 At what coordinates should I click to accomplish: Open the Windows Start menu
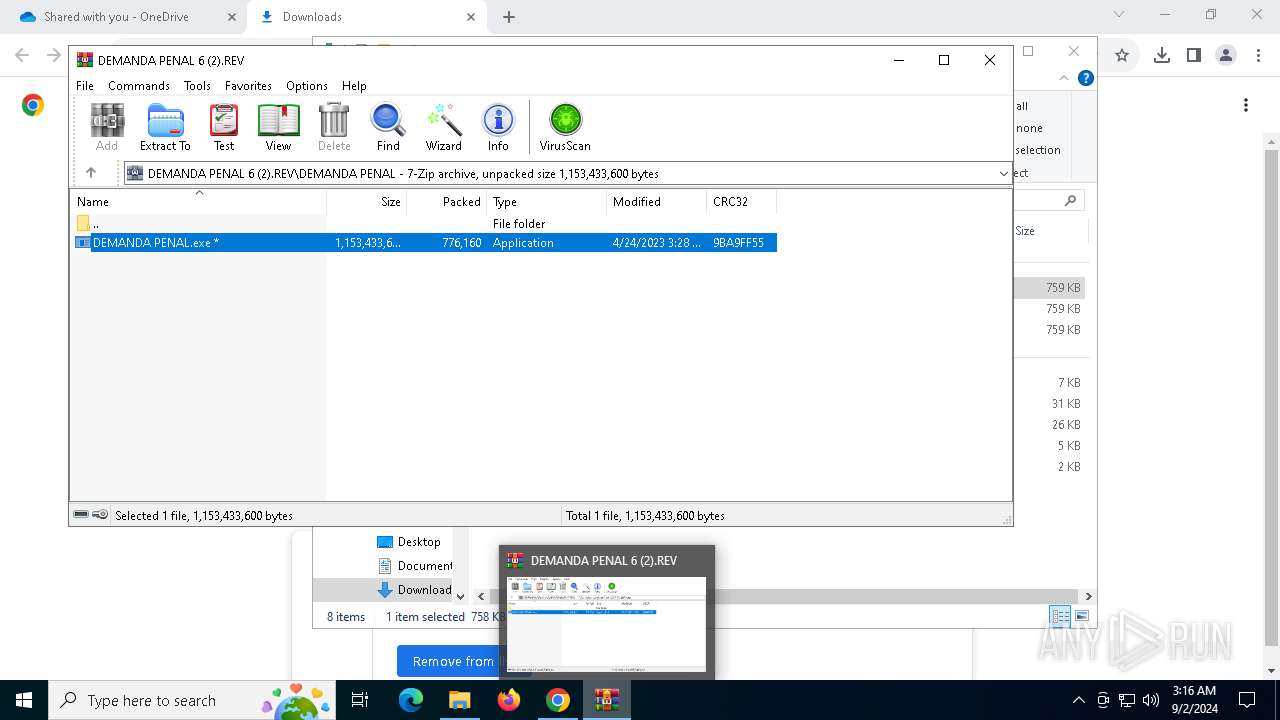coord(24,700)
